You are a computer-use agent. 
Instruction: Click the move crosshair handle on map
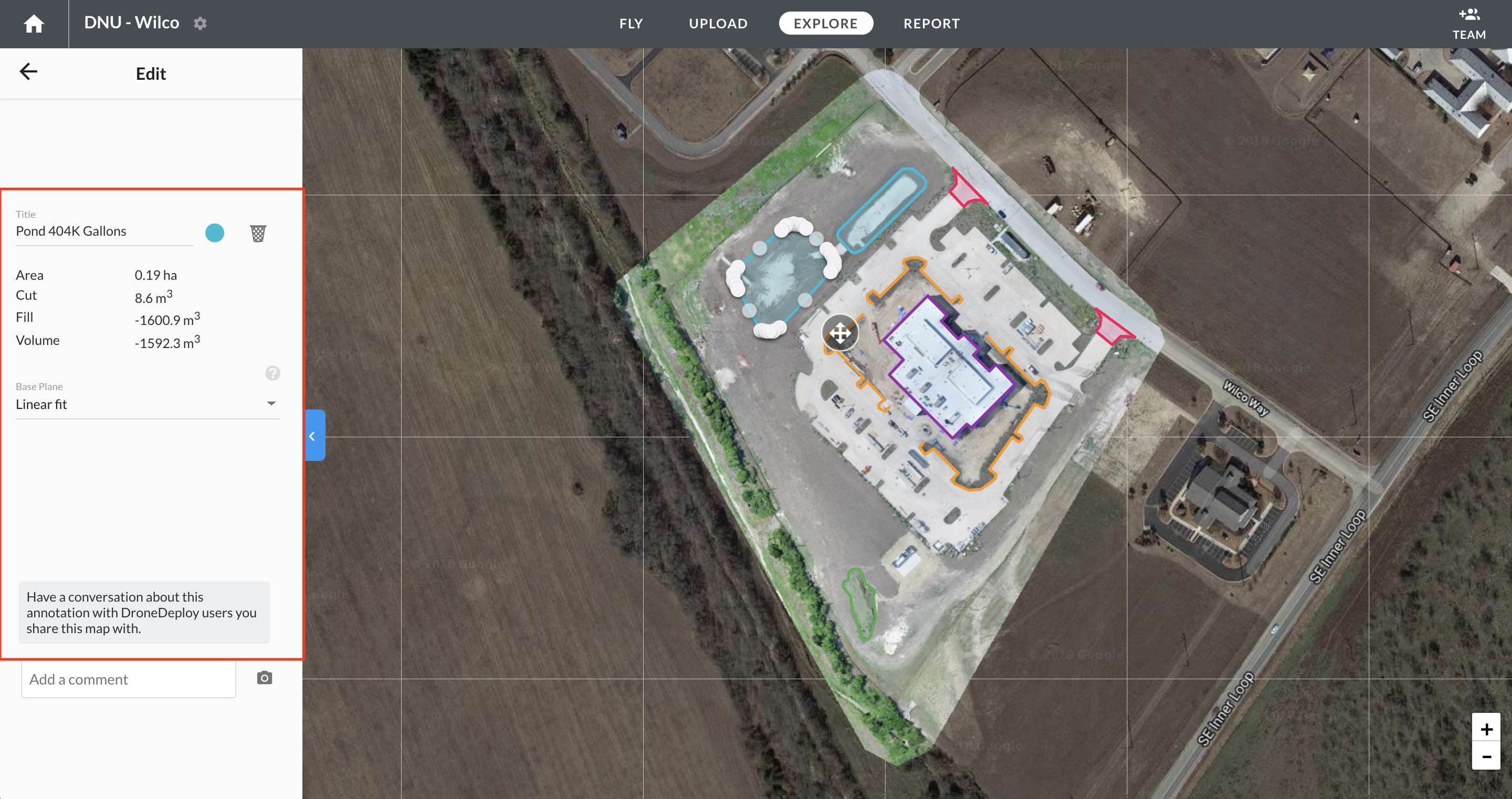click(x=840, y=333)
